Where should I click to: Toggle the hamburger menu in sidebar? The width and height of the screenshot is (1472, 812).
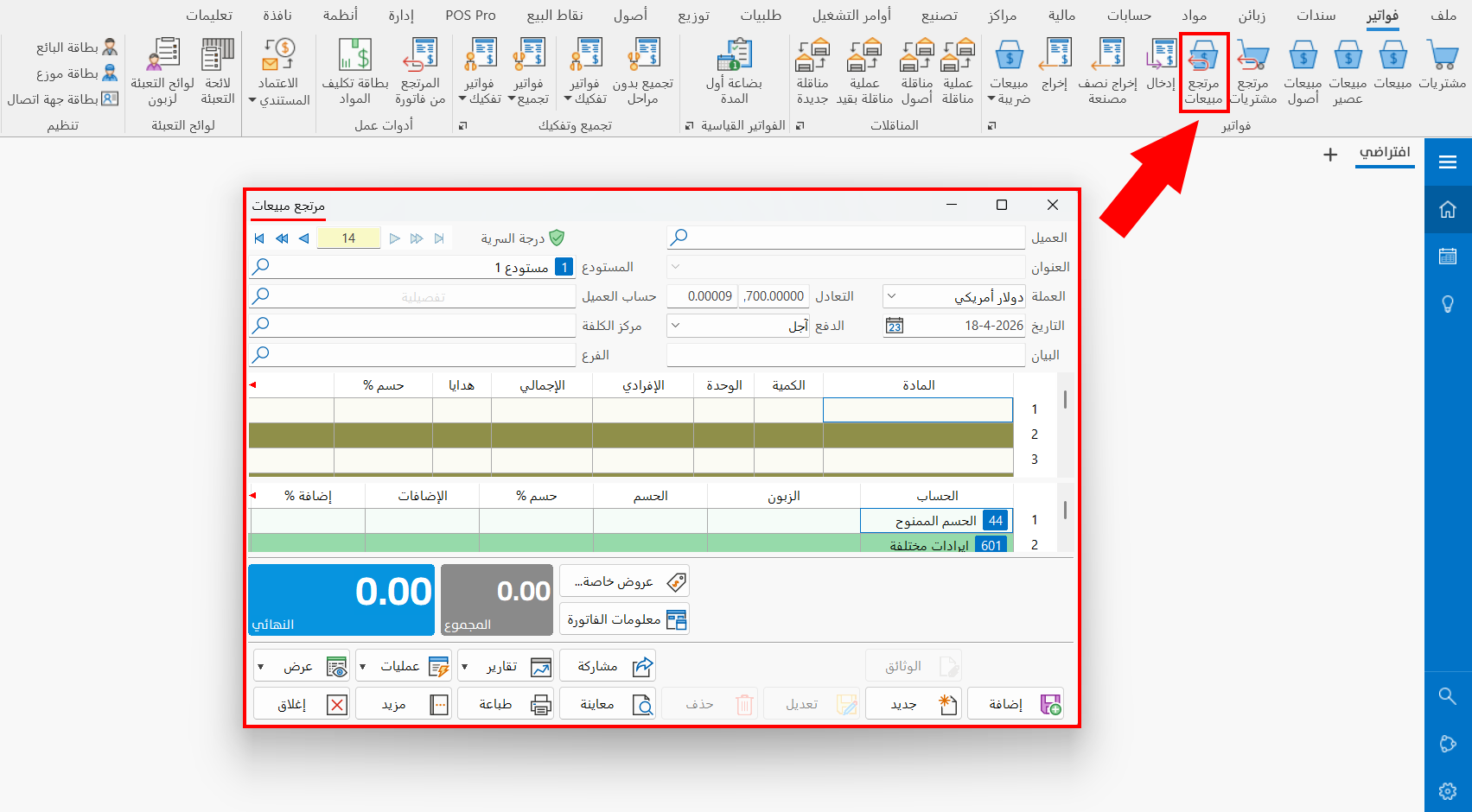(x=1448, y=162)
